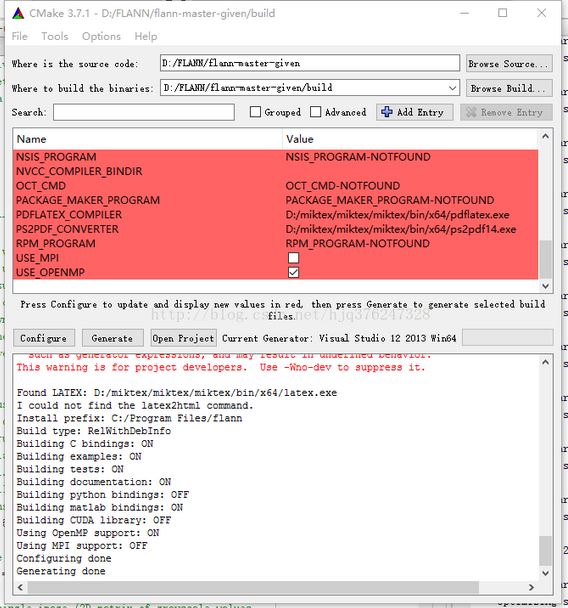
Task: Click the Generate button
Action: point(112,338)
